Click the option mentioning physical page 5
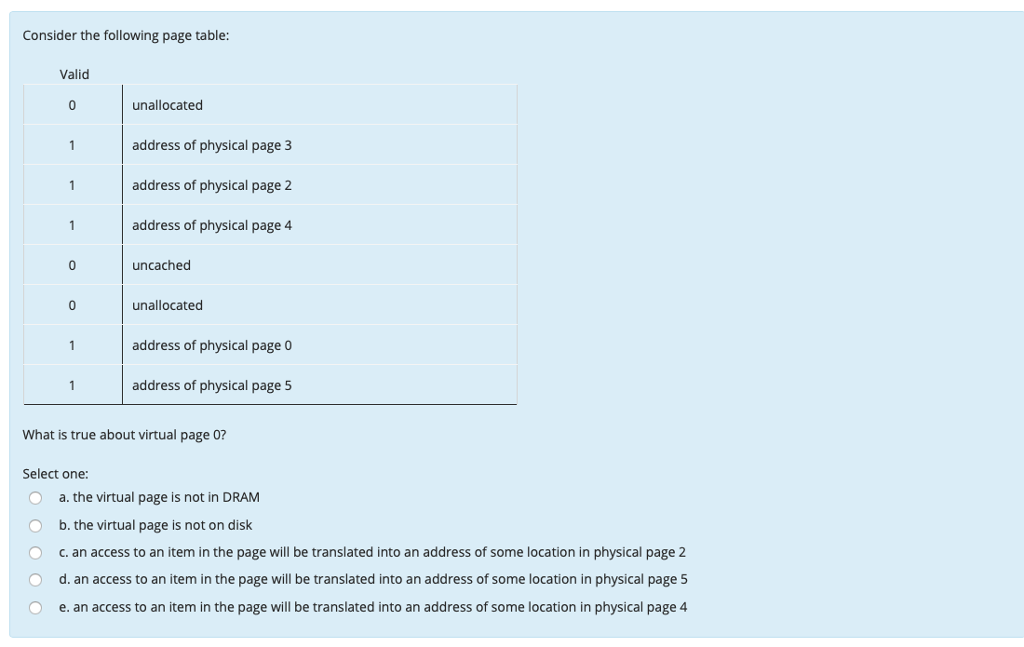This screenshot has height=647, width=1024. click(375, 579)
